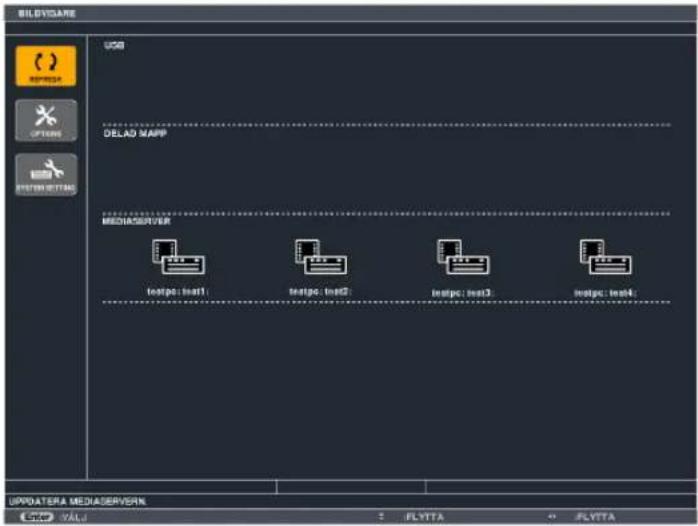The image size is (698, 526).
Task: Click the orange Refresh button
Action: (46, 66)
